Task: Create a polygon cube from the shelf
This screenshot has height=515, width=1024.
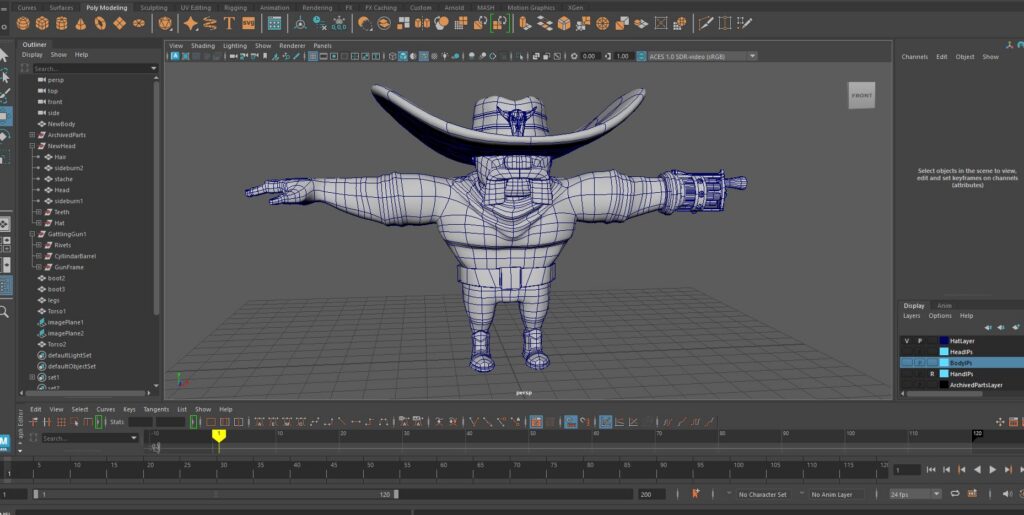Action: (x=42, y=23)
